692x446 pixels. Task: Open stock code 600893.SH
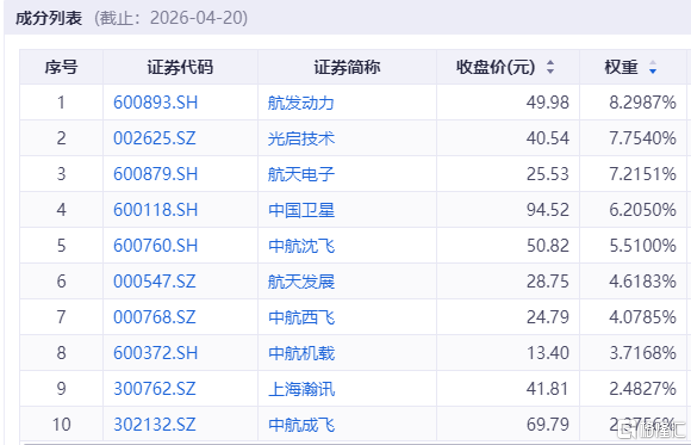155,103
